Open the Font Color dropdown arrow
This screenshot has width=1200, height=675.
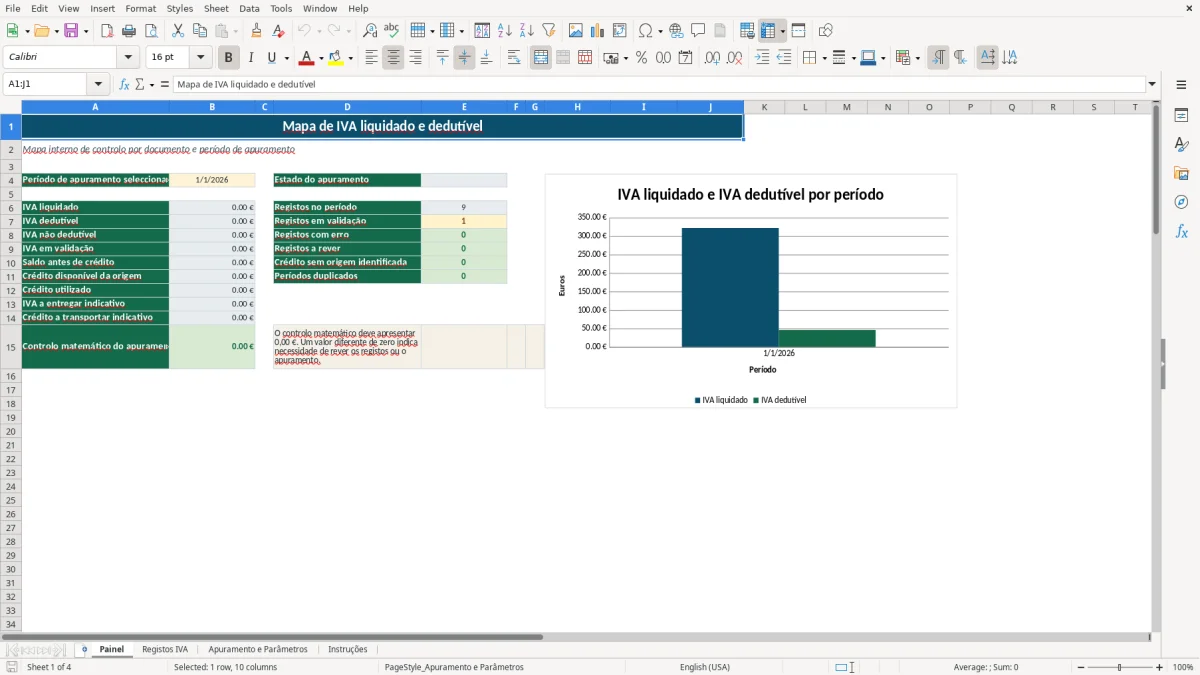click(321, 58)
